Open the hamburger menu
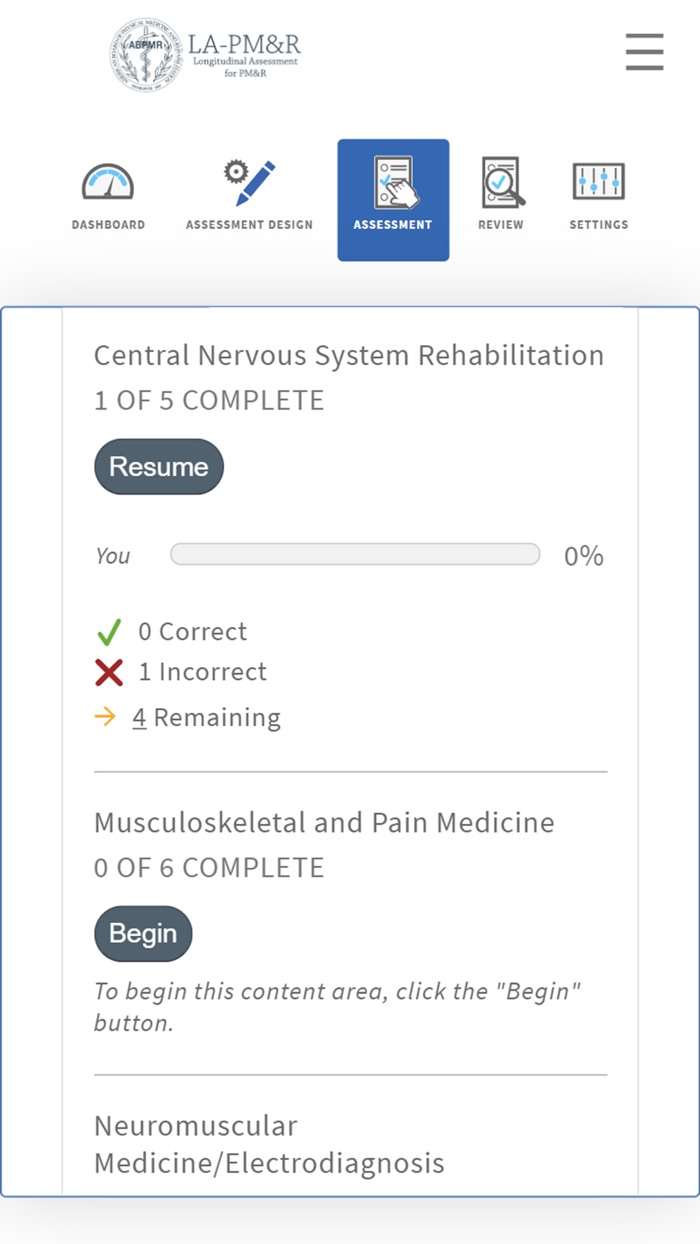This screenshot has height=1244, width=700. click(x=644, y=52)
